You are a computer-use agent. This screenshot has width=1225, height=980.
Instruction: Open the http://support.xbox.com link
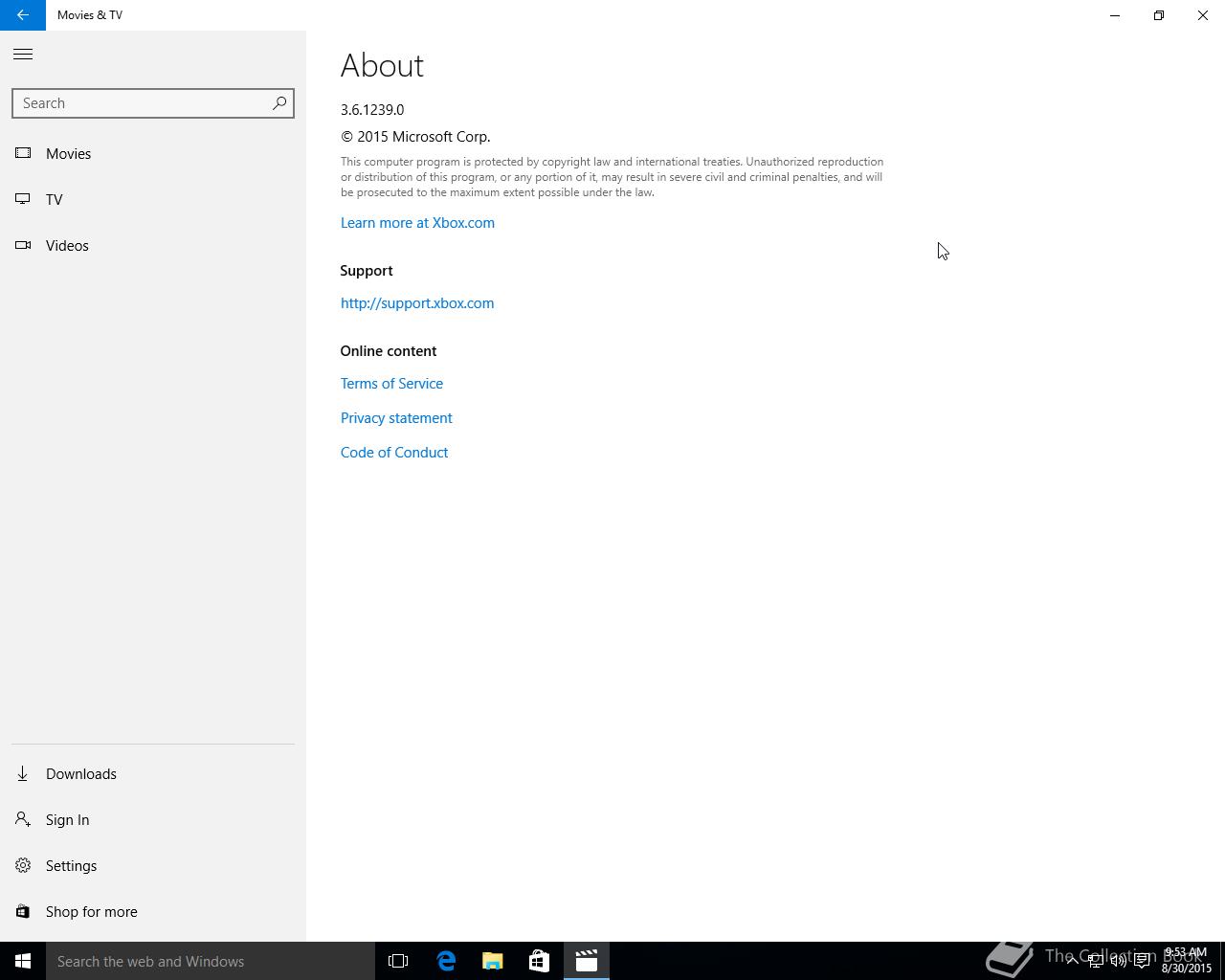point(417,302)
